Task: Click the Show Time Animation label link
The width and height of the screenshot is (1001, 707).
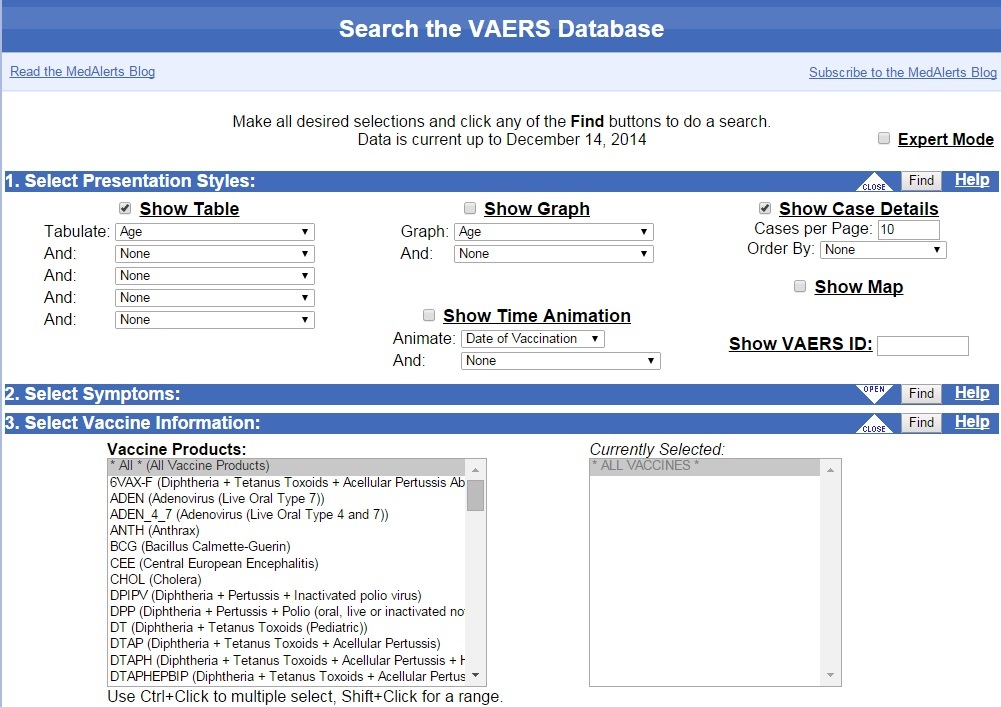Action: coord(537,315)
